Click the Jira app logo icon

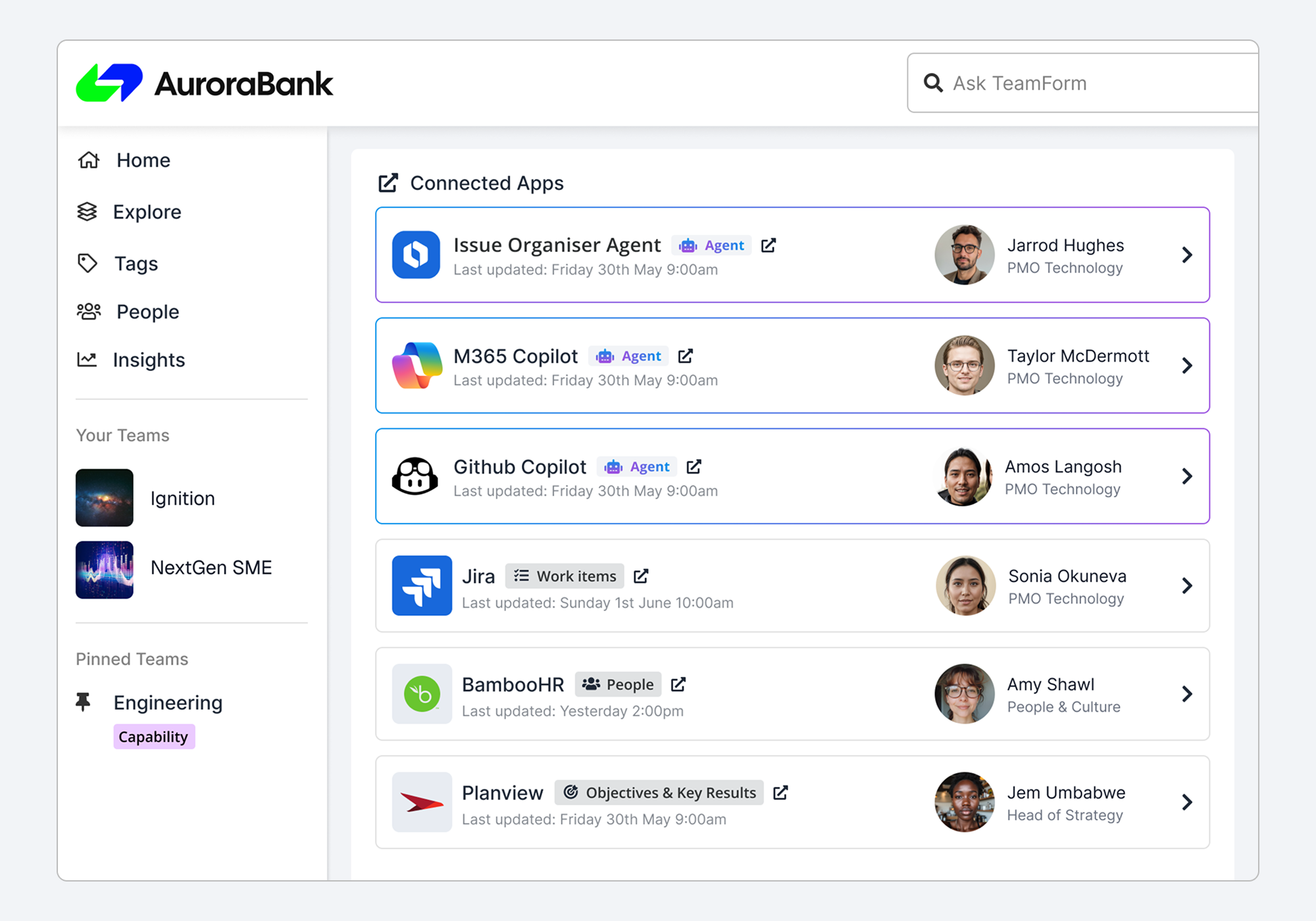click(422, 585)
